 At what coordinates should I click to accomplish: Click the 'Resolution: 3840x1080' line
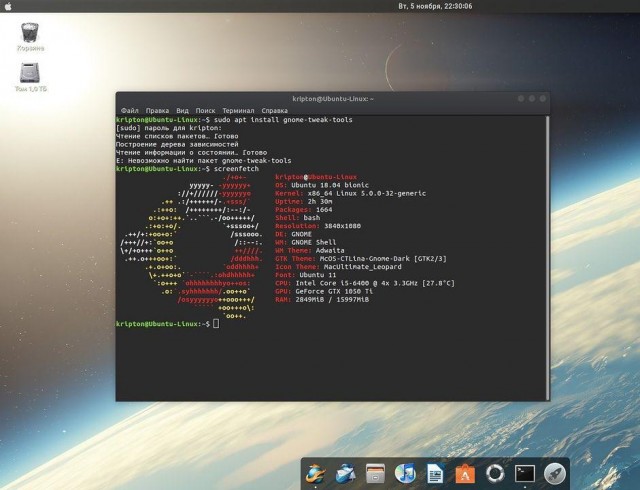(318, 226)
